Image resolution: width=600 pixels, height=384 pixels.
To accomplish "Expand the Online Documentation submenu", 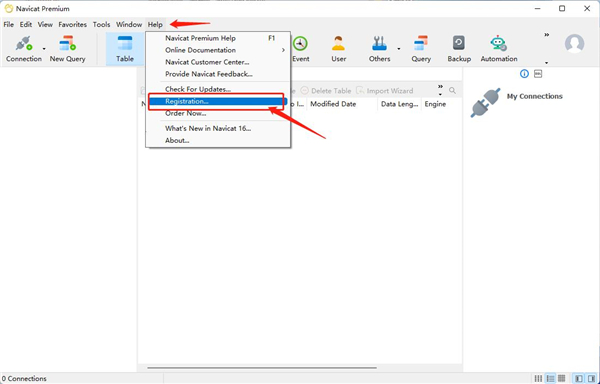I will tap(218, 50).
